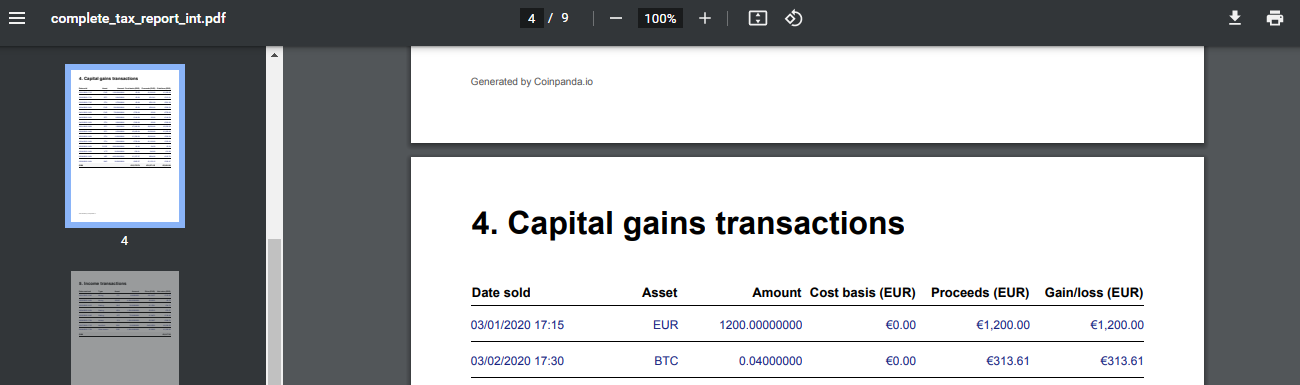Click the 03/02/2020 17:30 date entry
The width and height of the screenshot is (1300, 385).
[517, 361]
